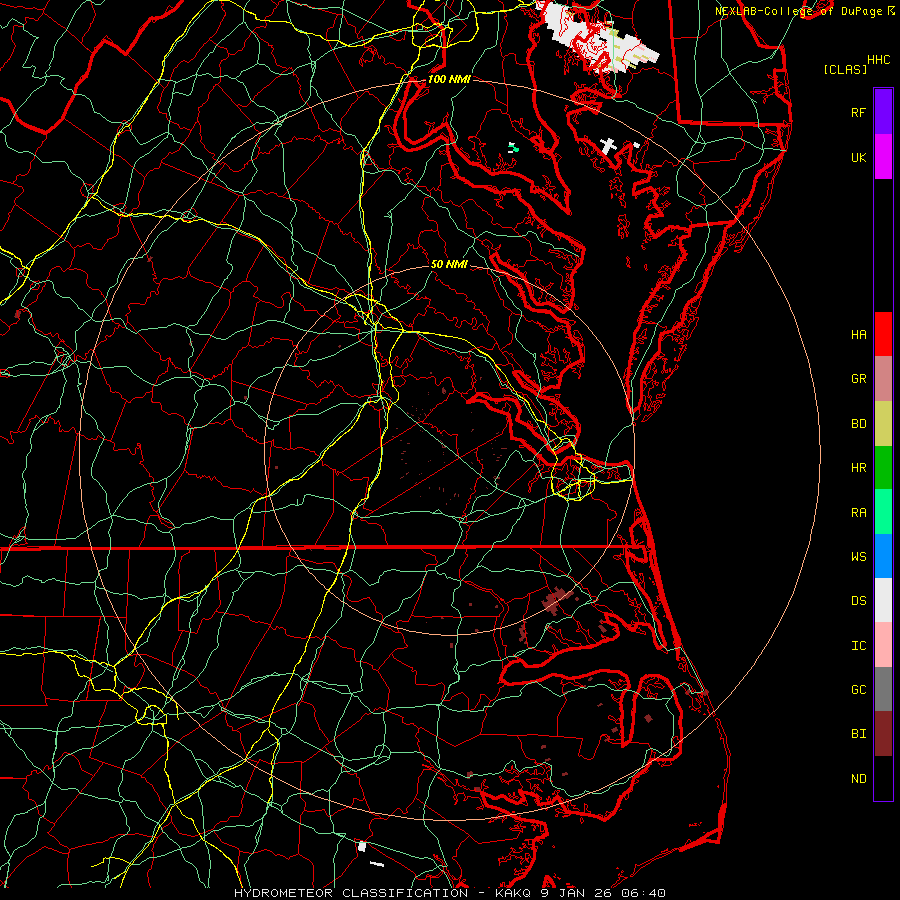900x900 pixels.
Task: Click the HA legend label
Action: (x=858, y=334)
